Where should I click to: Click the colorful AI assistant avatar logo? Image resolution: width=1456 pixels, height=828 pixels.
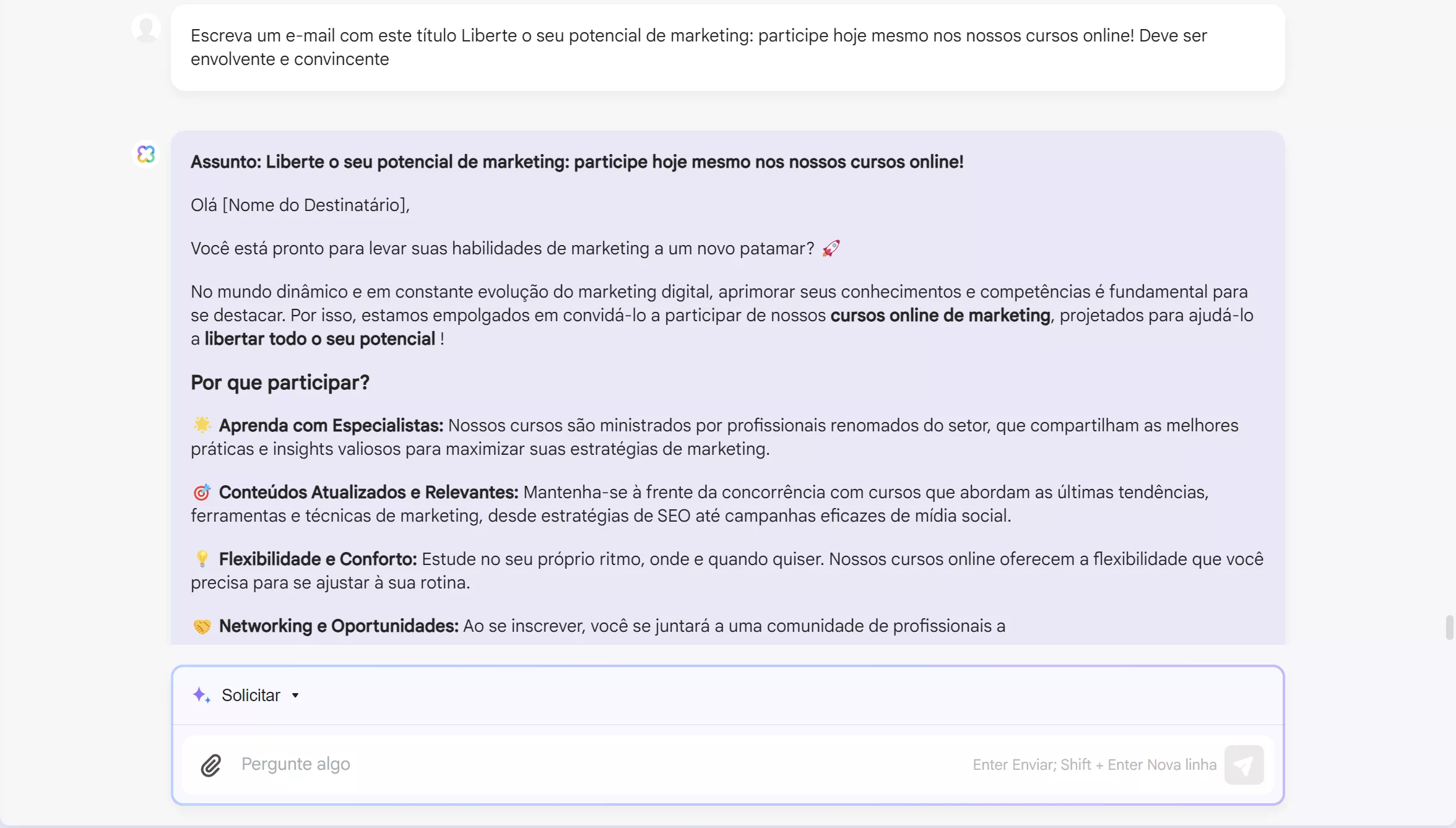pyautogui.click(x=146, y=154)
